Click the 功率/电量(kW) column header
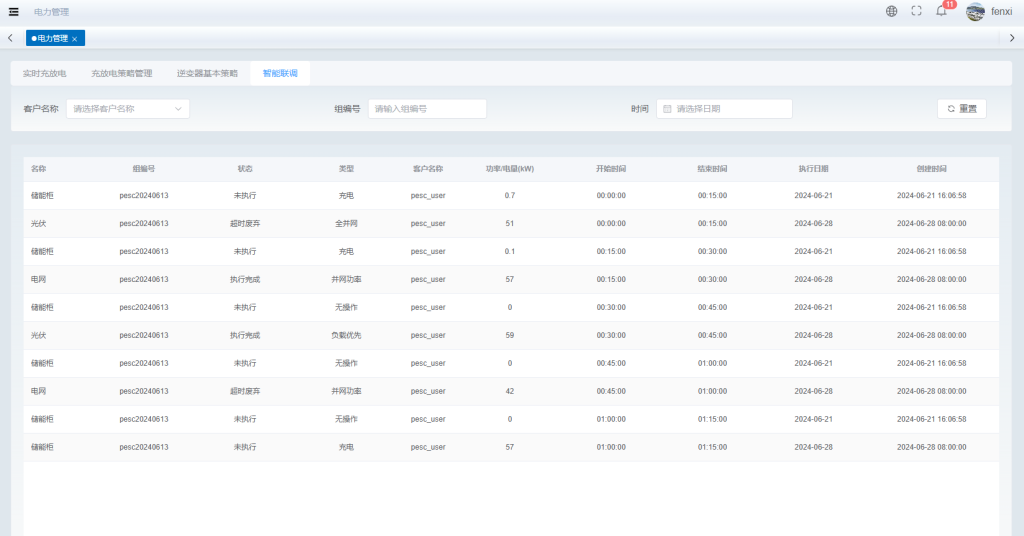The height and width of the screenshot is (536, 1024). (509, 169)
